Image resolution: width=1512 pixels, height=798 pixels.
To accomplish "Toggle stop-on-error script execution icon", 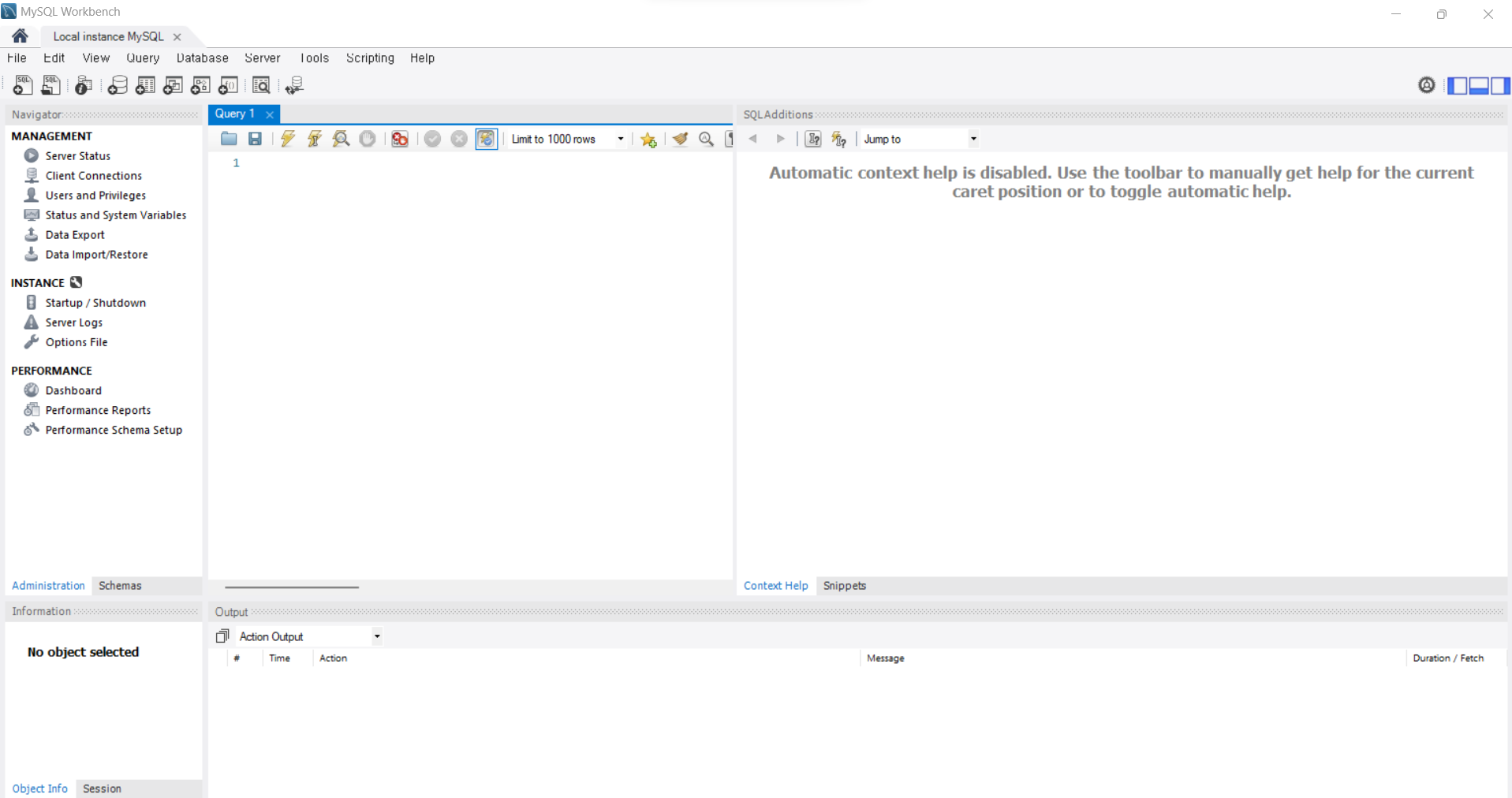I will (x=400, y=139).
